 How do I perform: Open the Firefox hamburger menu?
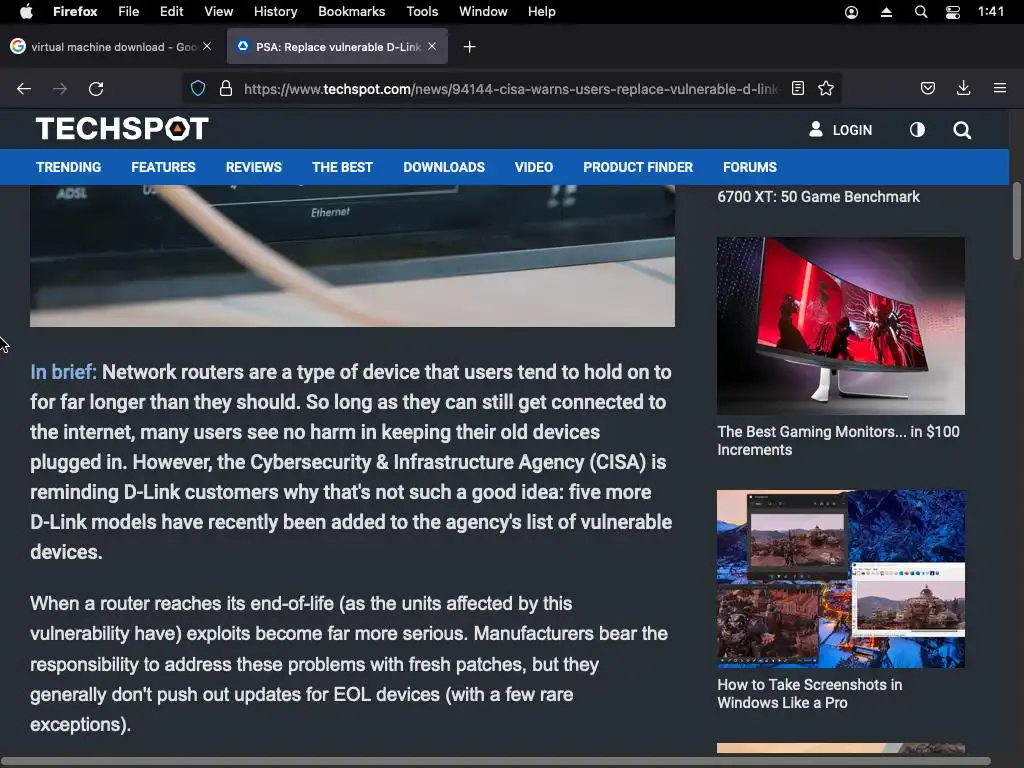[x=1000, y=88]
